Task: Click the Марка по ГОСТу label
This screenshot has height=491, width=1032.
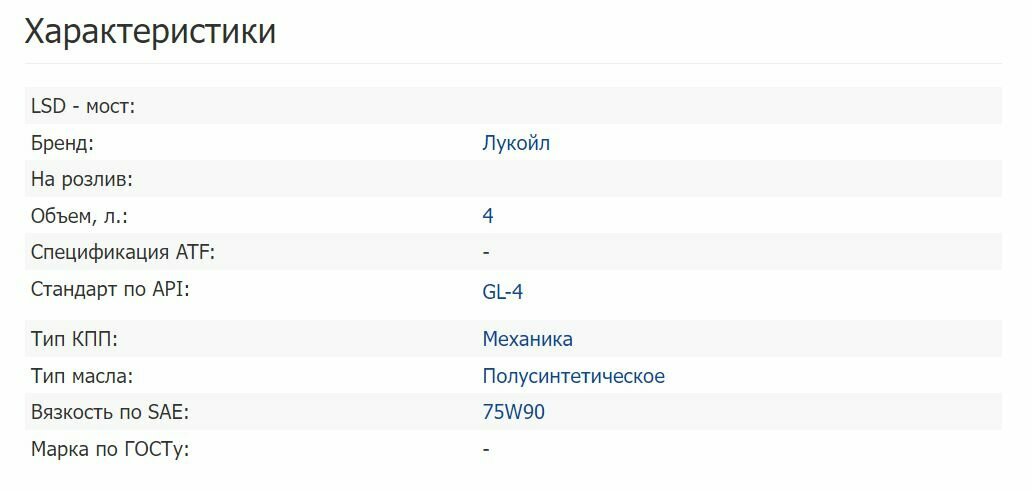Action: (110, 450)
